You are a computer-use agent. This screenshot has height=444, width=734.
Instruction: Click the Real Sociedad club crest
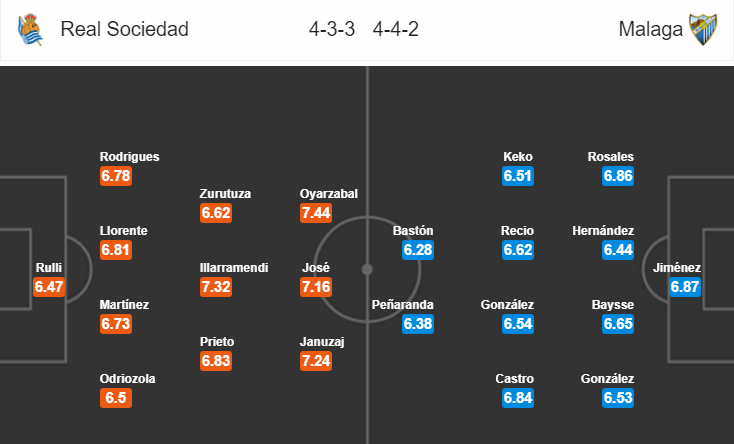tap(30, 29)
